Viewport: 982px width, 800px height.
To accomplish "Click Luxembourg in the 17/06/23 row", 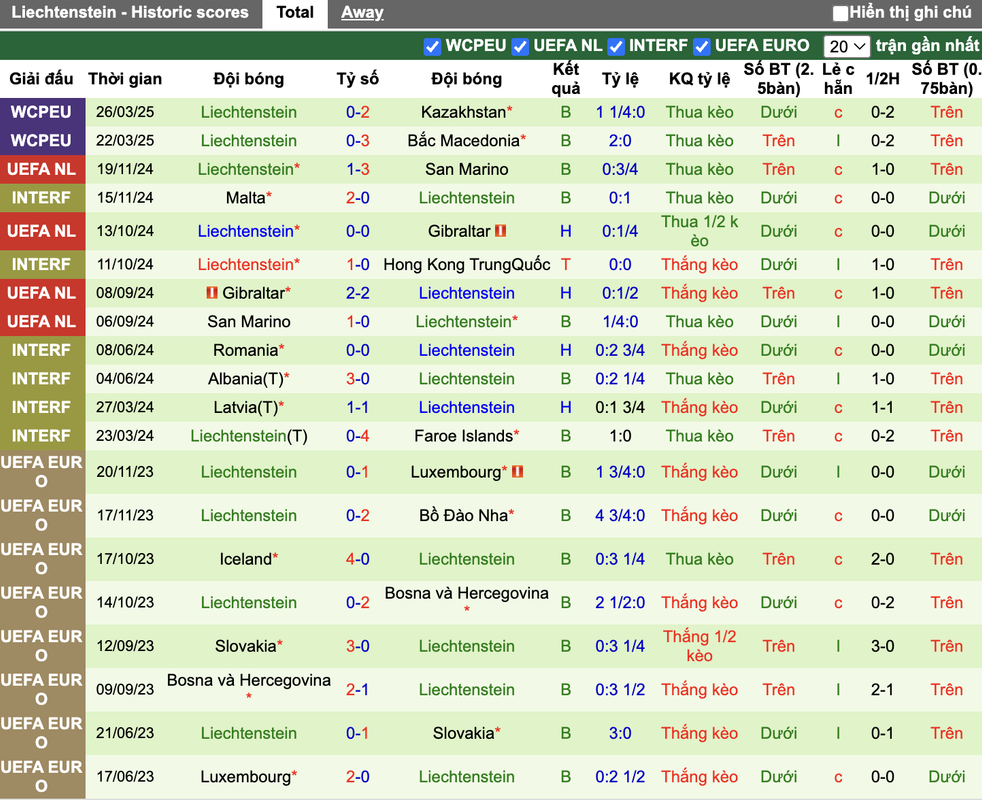I will (246, 777).
